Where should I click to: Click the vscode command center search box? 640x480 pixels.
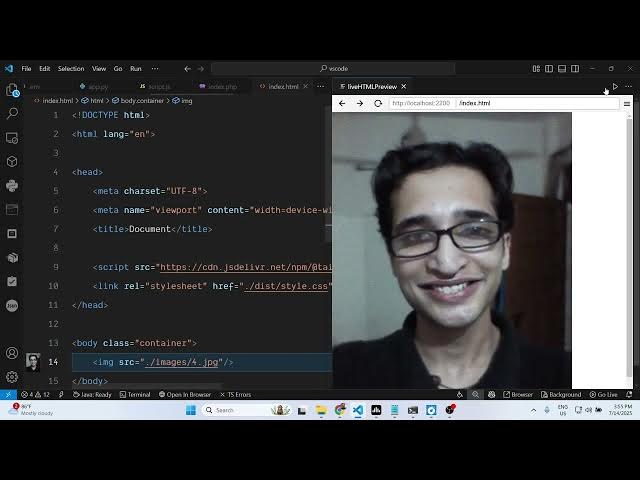click(x=333, y=69)
